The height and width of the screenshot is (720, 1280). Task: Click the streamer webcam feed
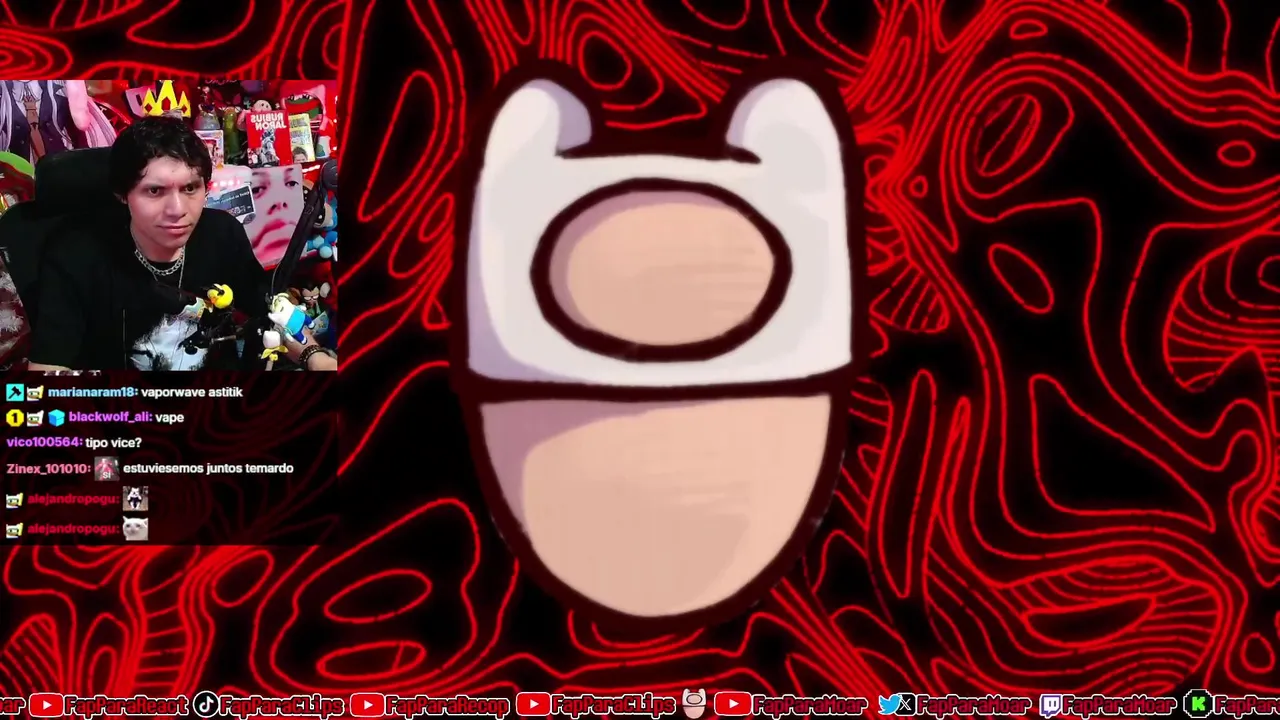click(168, 225)
